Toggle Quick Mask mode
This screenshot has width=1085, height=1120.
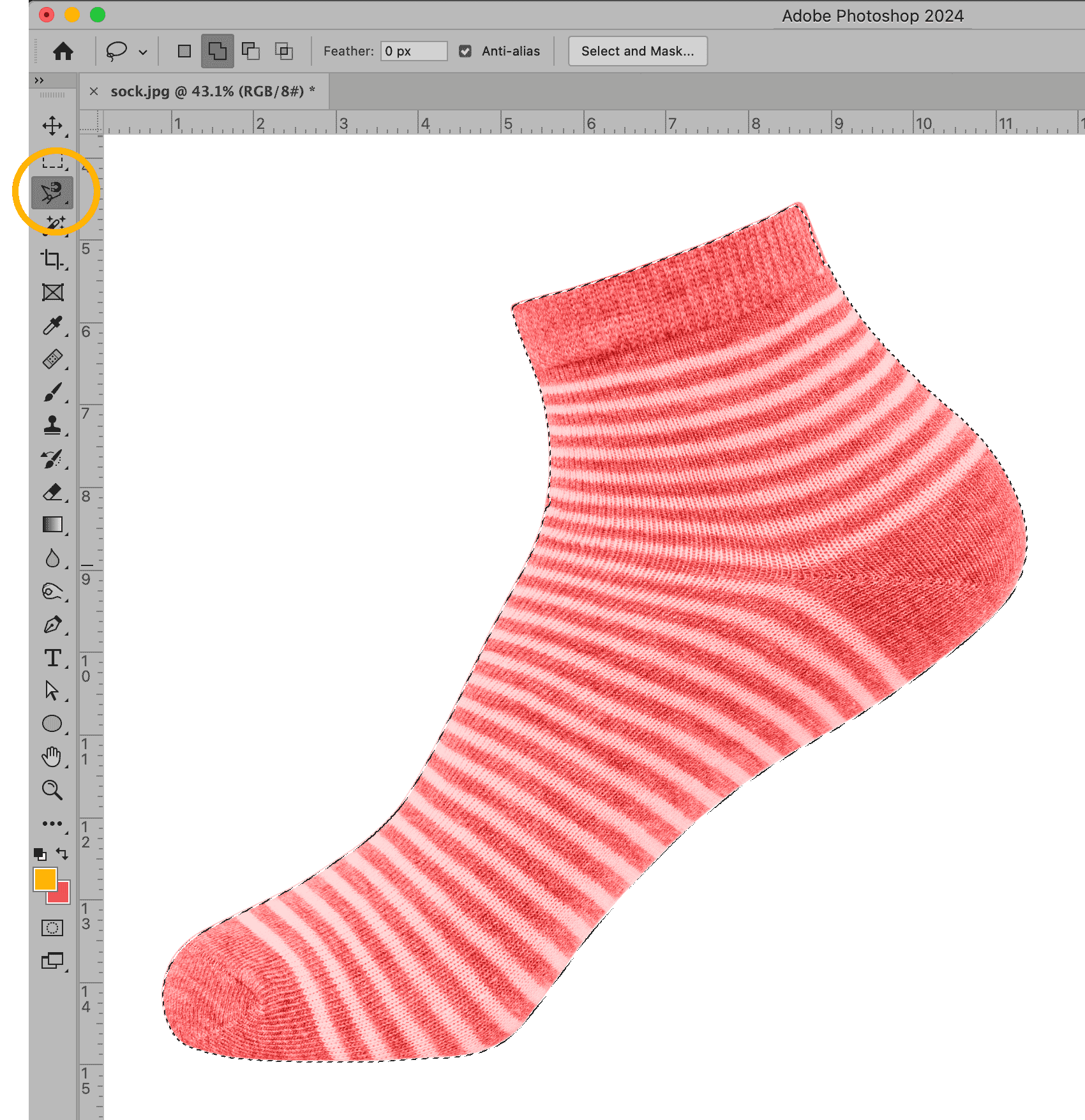coord(52,927)
